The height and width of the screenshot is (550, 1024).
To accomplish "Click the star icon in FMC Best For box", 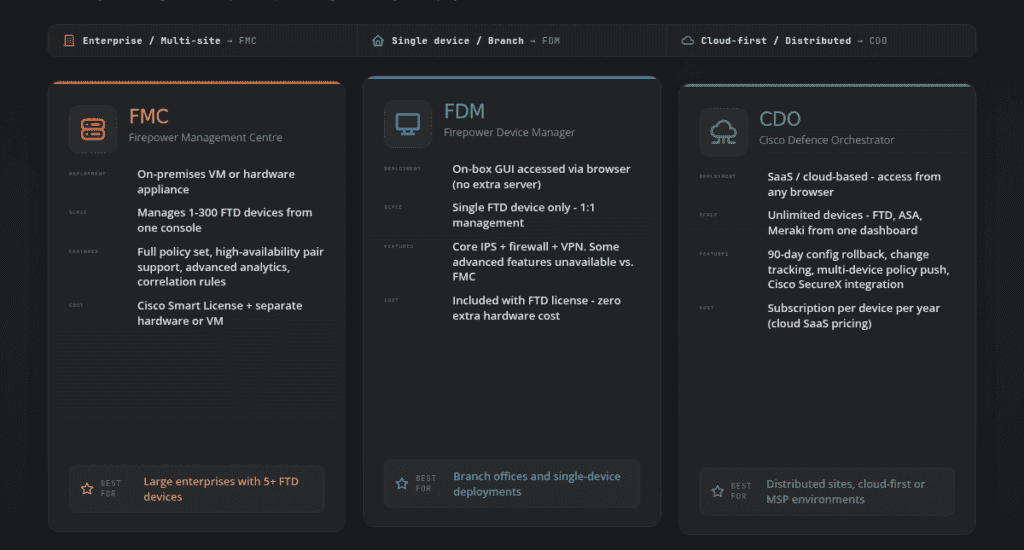I will 87,489.
